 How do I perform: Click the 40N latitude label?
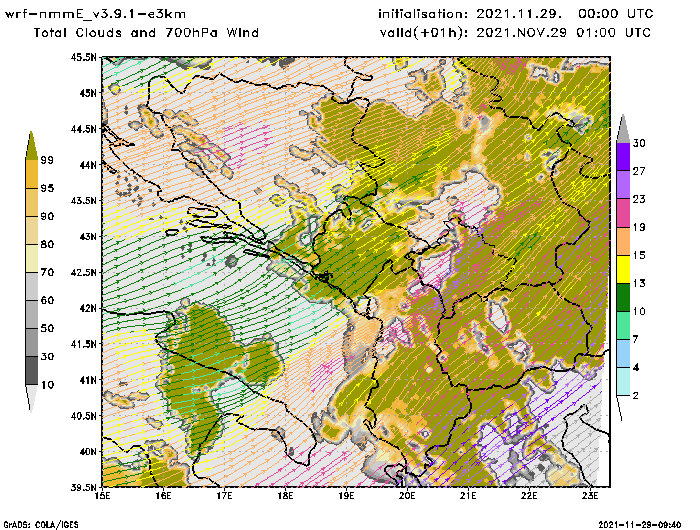88,451
